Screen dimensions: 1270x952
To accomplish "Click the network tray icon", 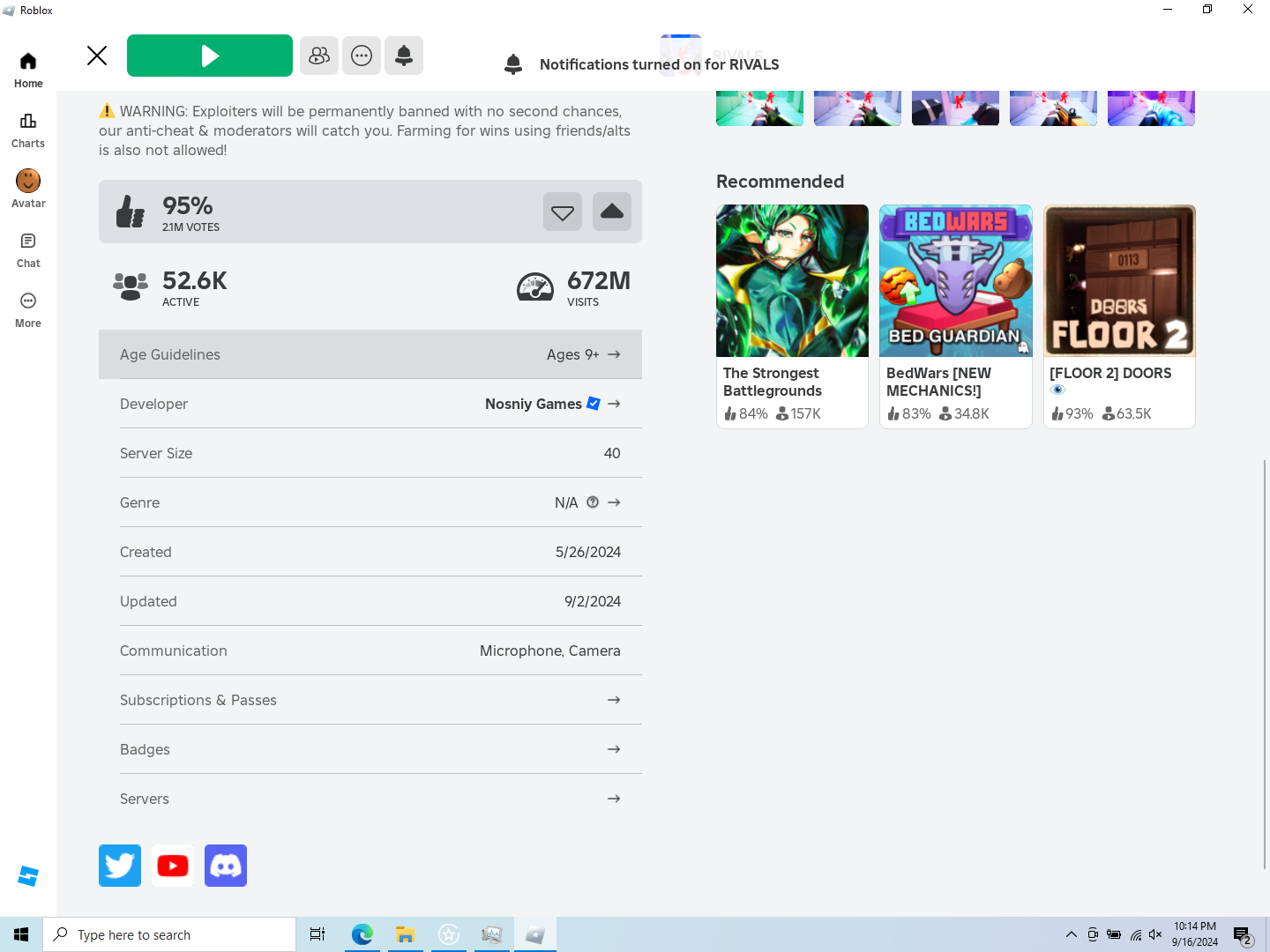I will click(1135, 934).
